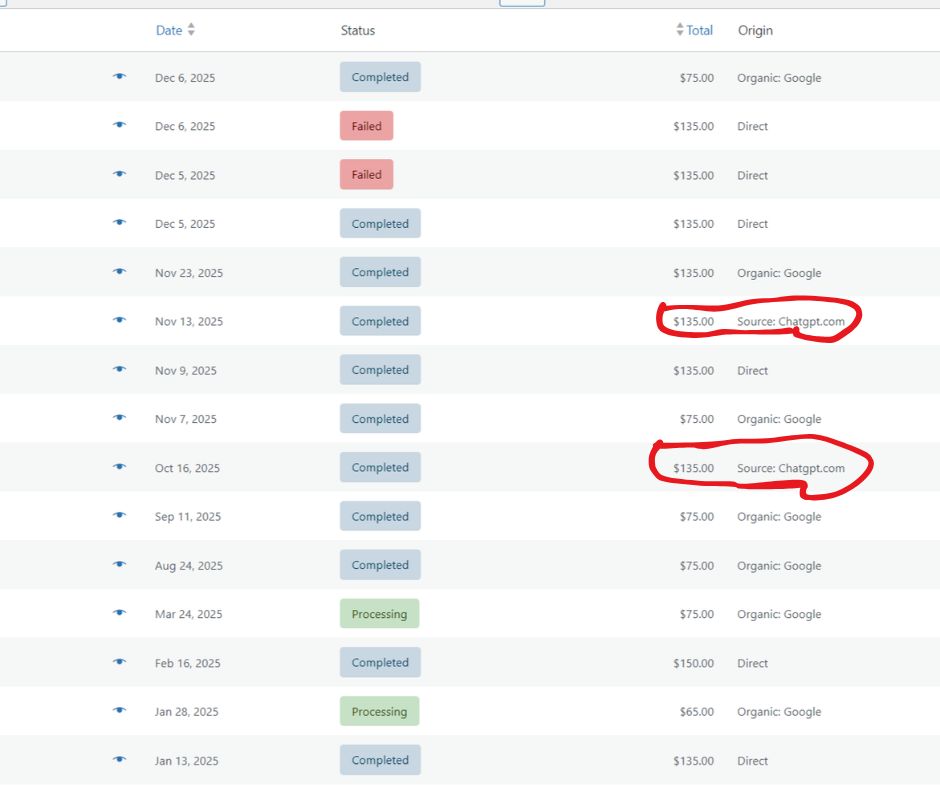Toggle the sort arrows beside Date

(191, 30)
